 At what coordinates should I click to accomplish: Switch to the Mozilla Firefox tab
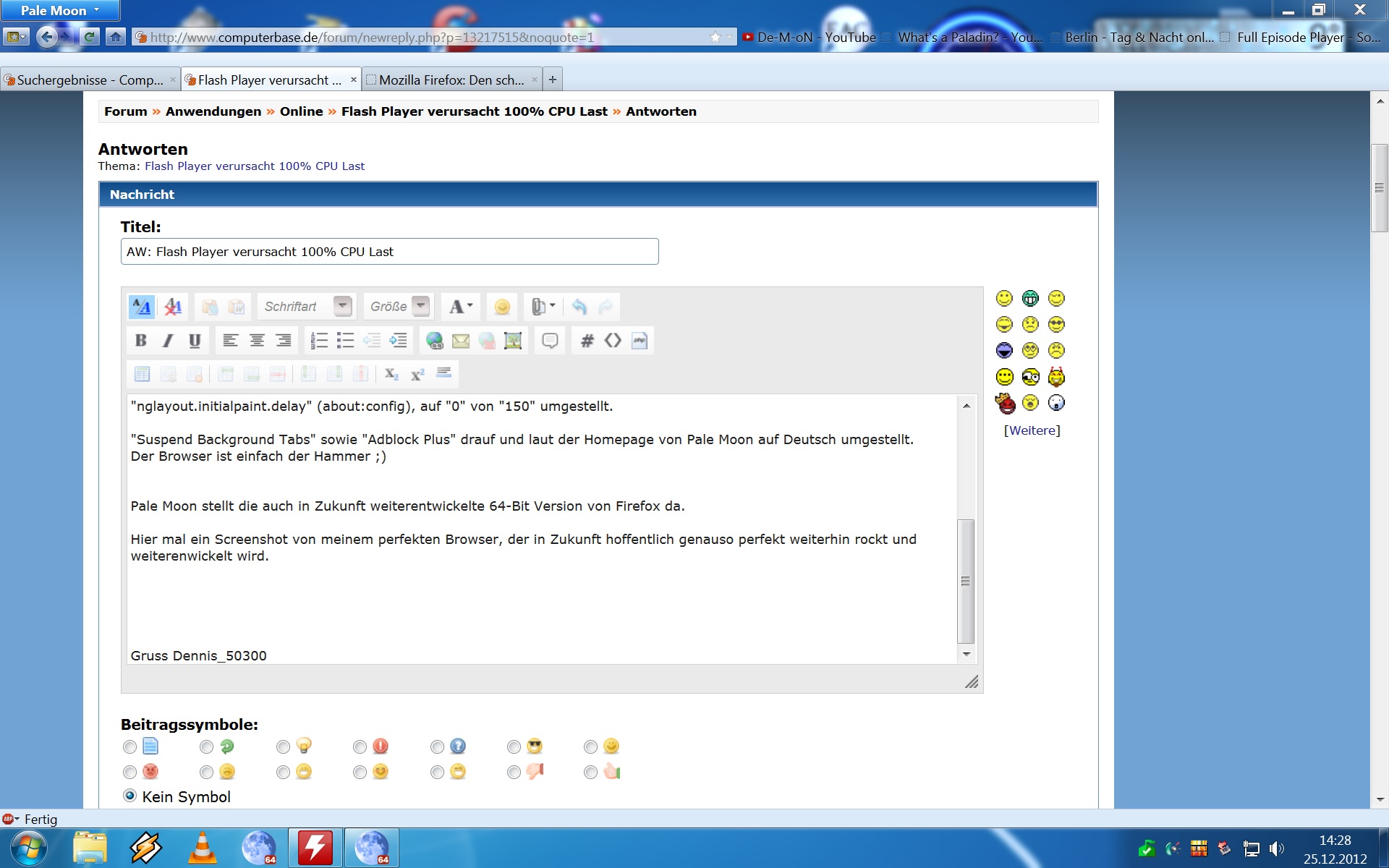click(x=450, y=80)
